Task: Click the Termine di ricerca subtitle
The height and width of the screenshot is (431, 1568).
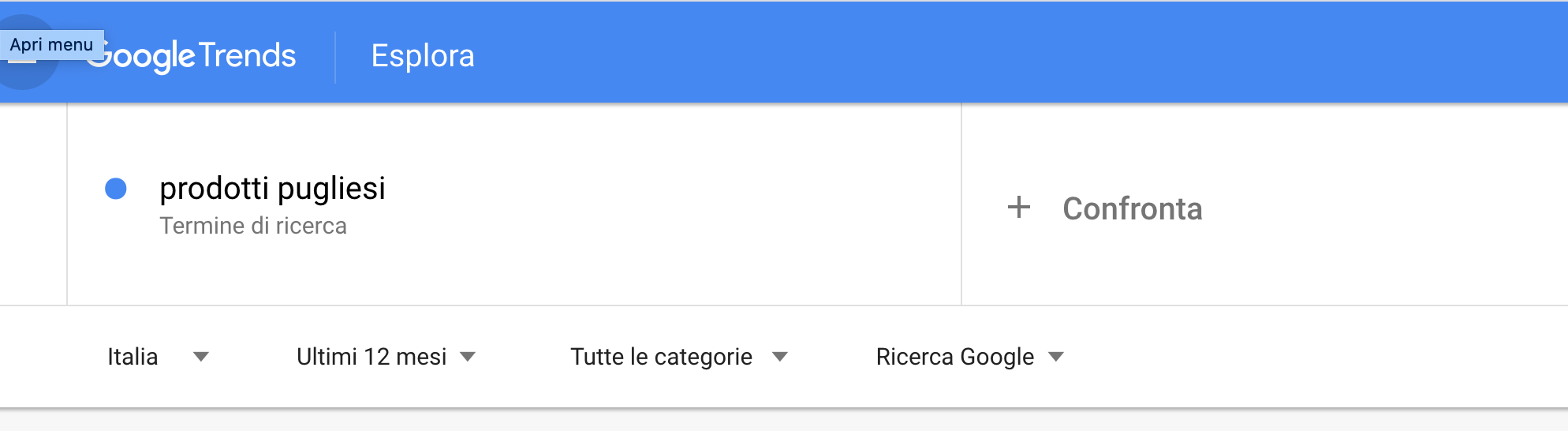Action: pos(253,226)
